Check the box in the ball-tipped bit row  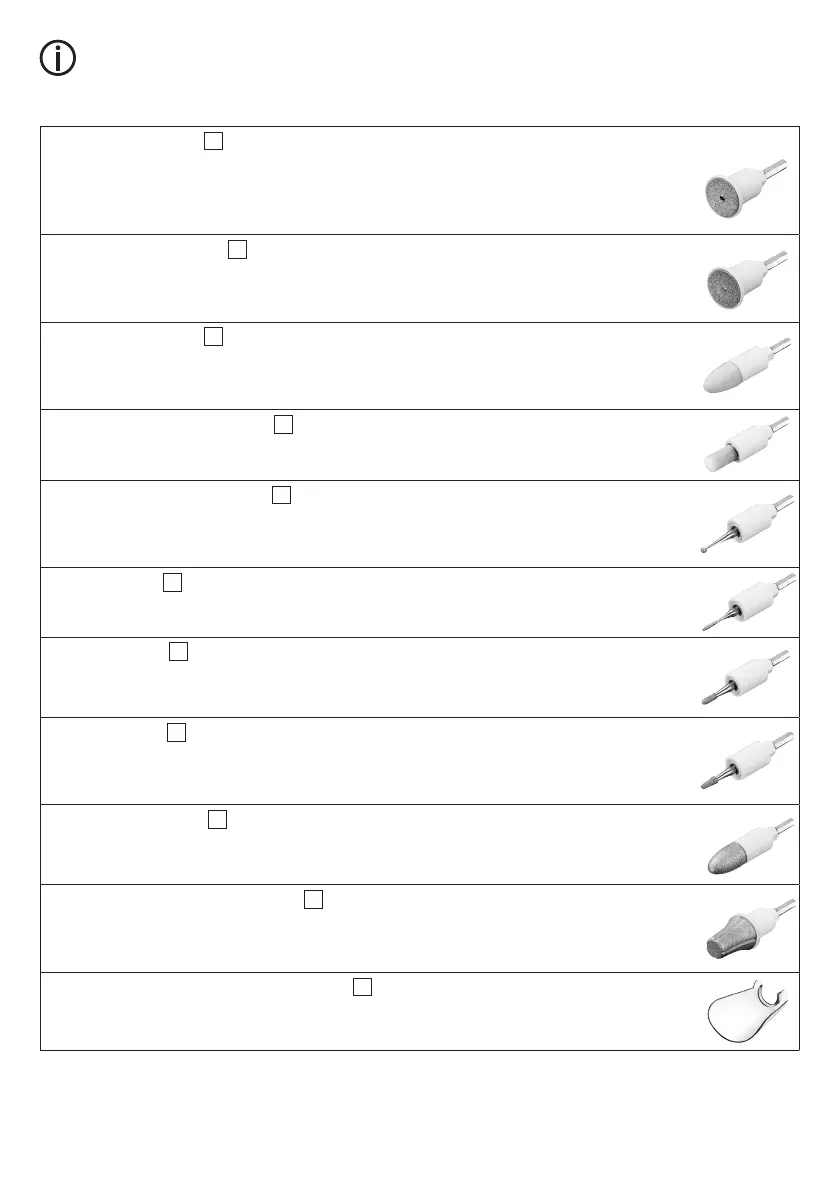coord(281,495)
